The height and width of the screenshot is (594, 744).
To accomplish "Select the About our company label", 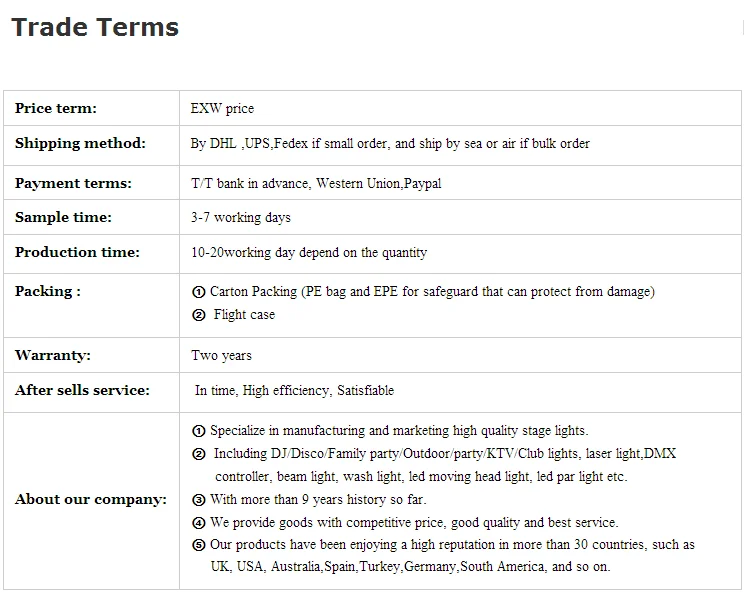I will coord(91,499).
